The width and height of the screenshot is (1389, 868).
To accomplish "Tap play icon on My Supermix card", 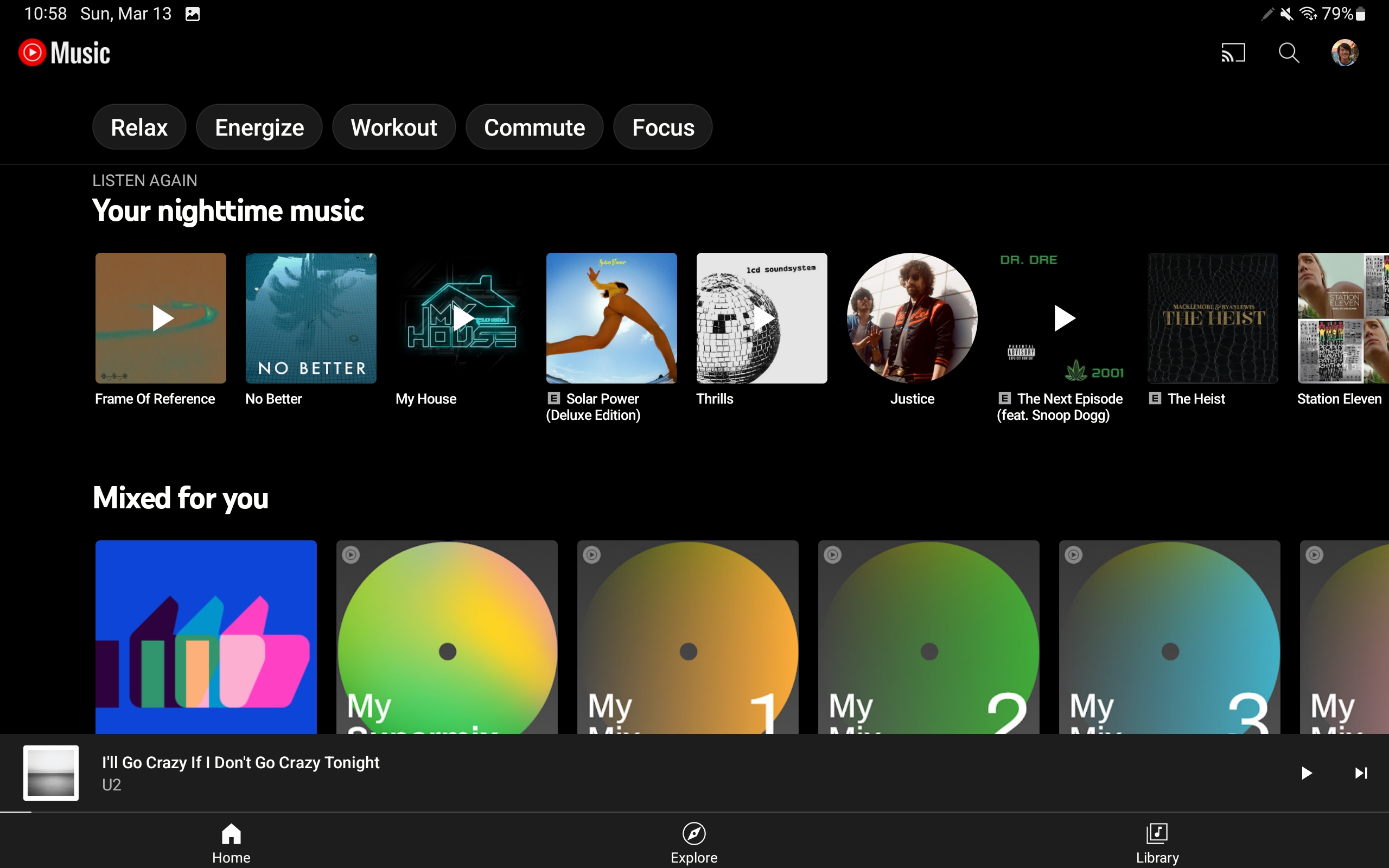I will 351,554.
